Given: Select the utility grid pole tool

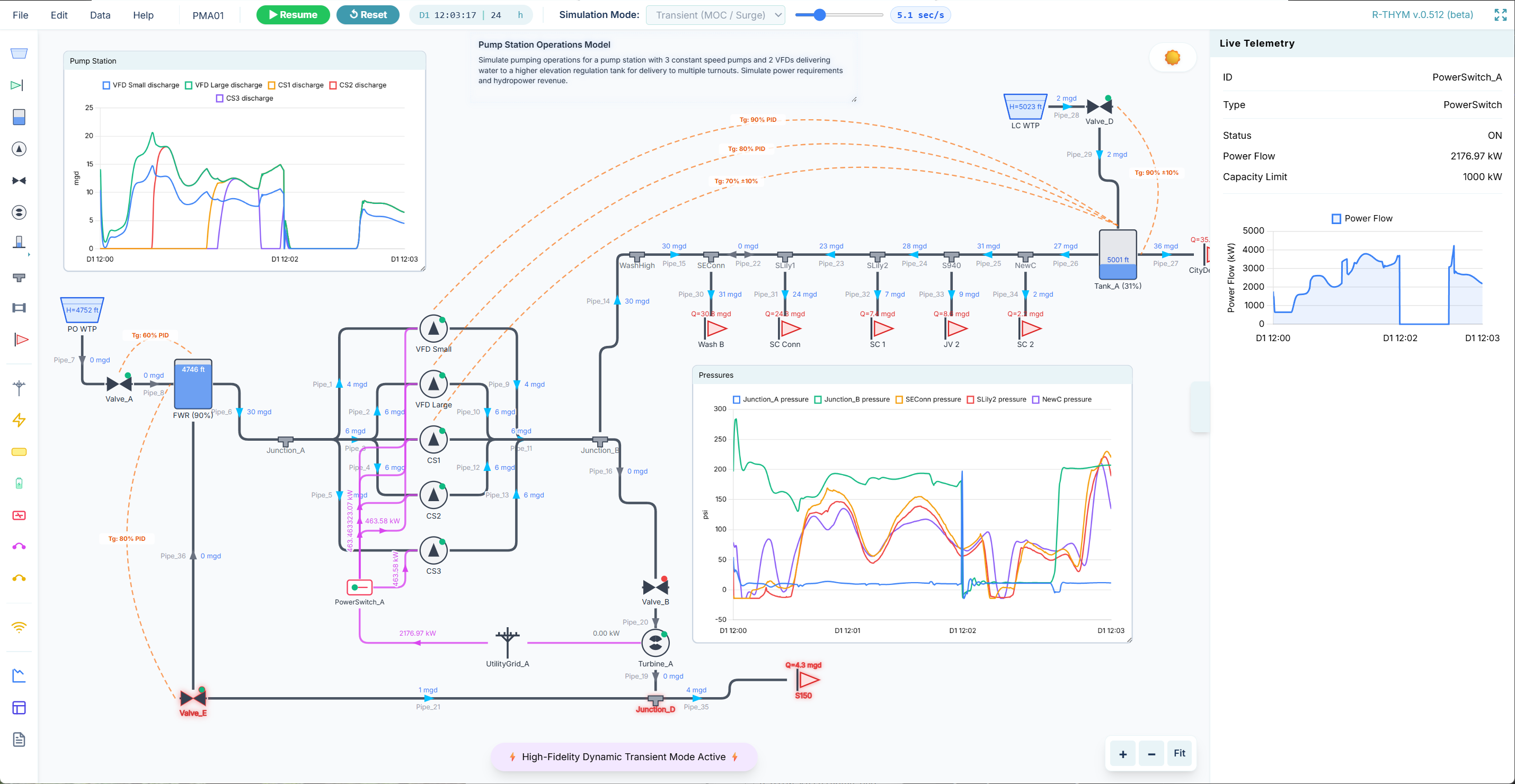Looking at the screenshot, I should coord(19,387).
